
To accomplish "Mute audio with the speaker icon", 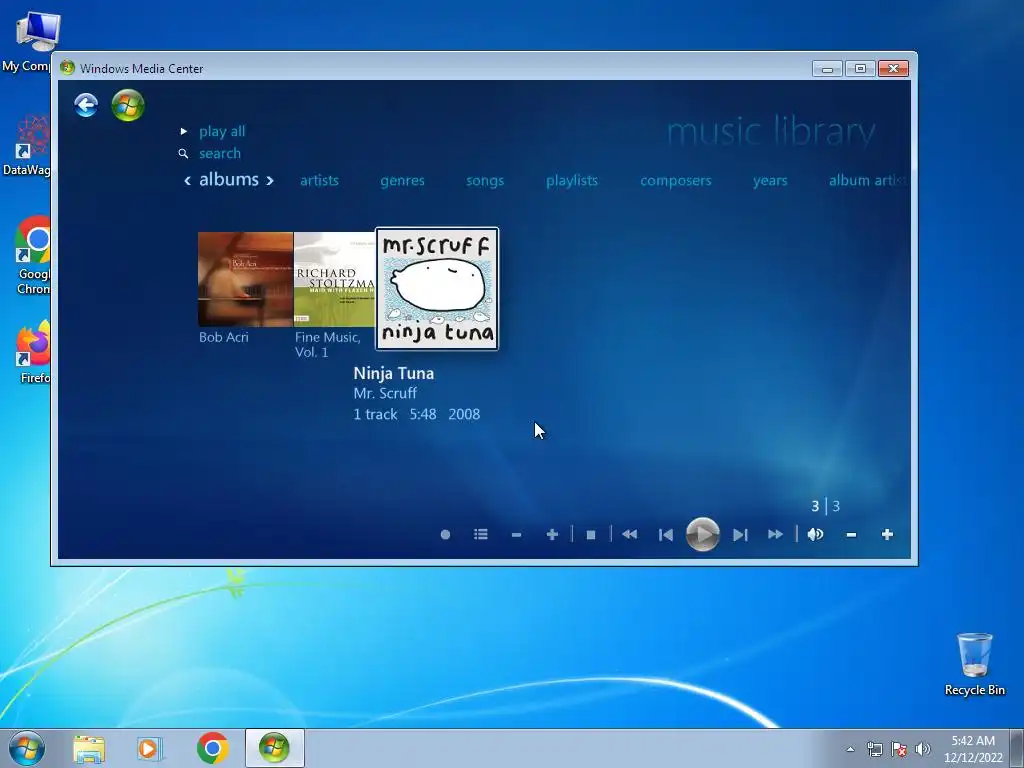I will click(815, 534).
